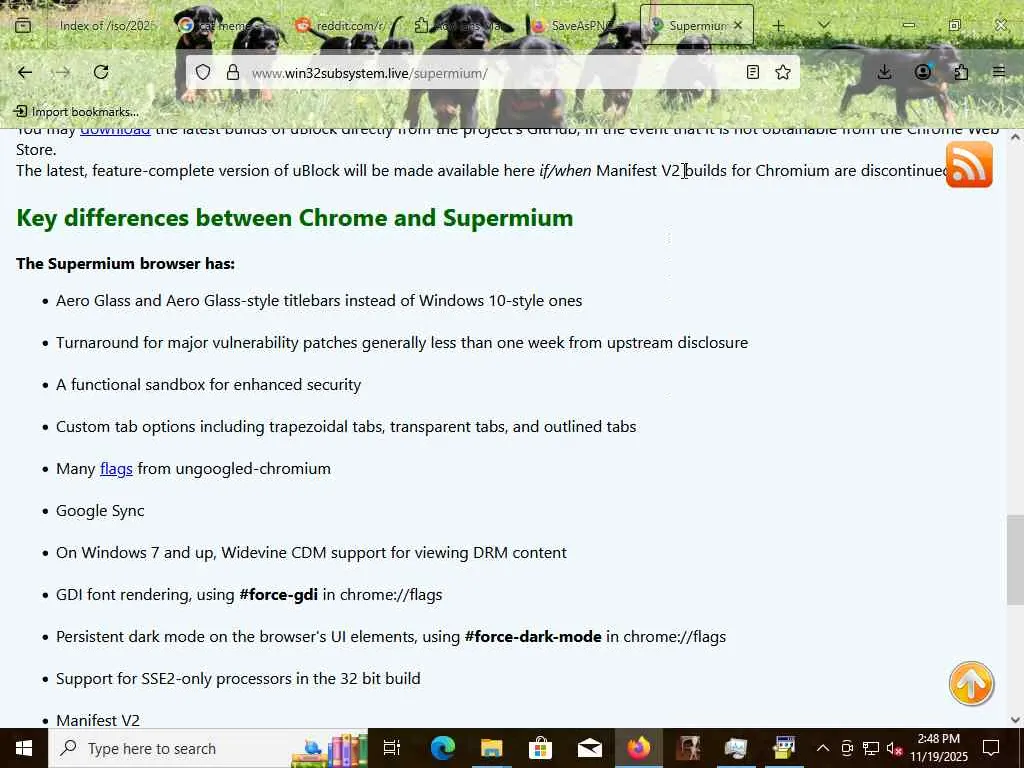
Task: Open the Windows Start menu
Action: 24,748
